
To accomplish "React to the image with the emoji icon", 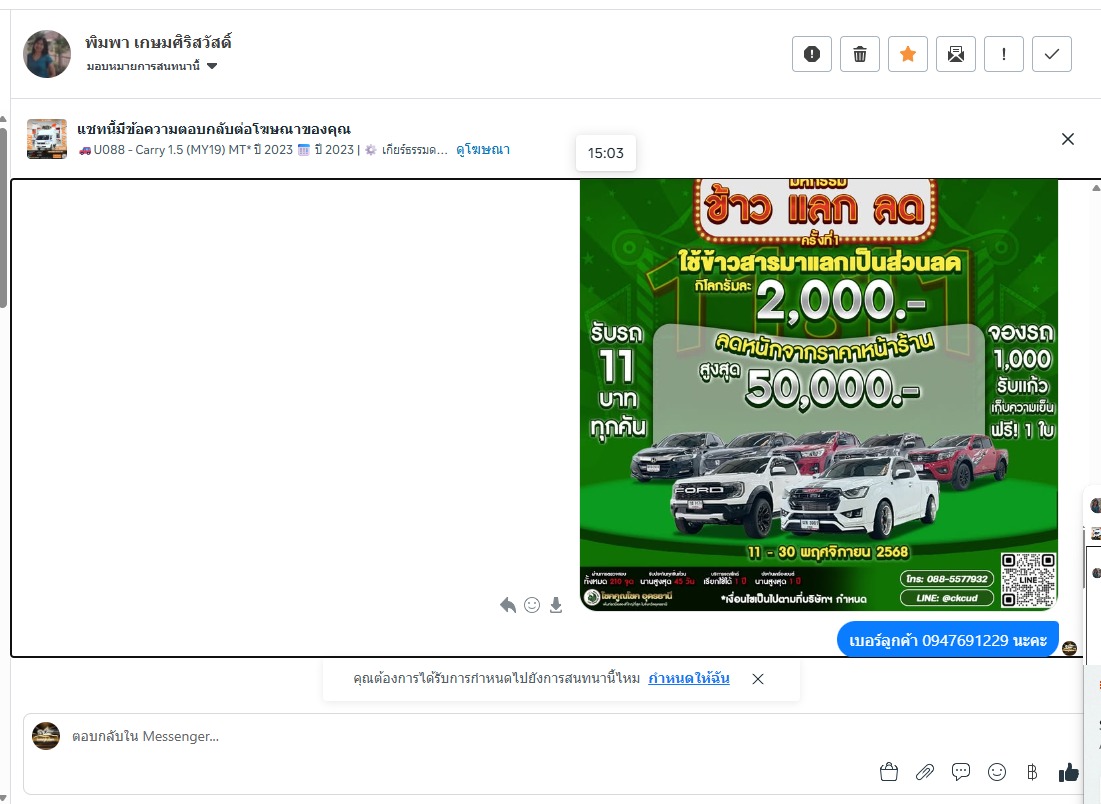I will click(x=532, y=605).
